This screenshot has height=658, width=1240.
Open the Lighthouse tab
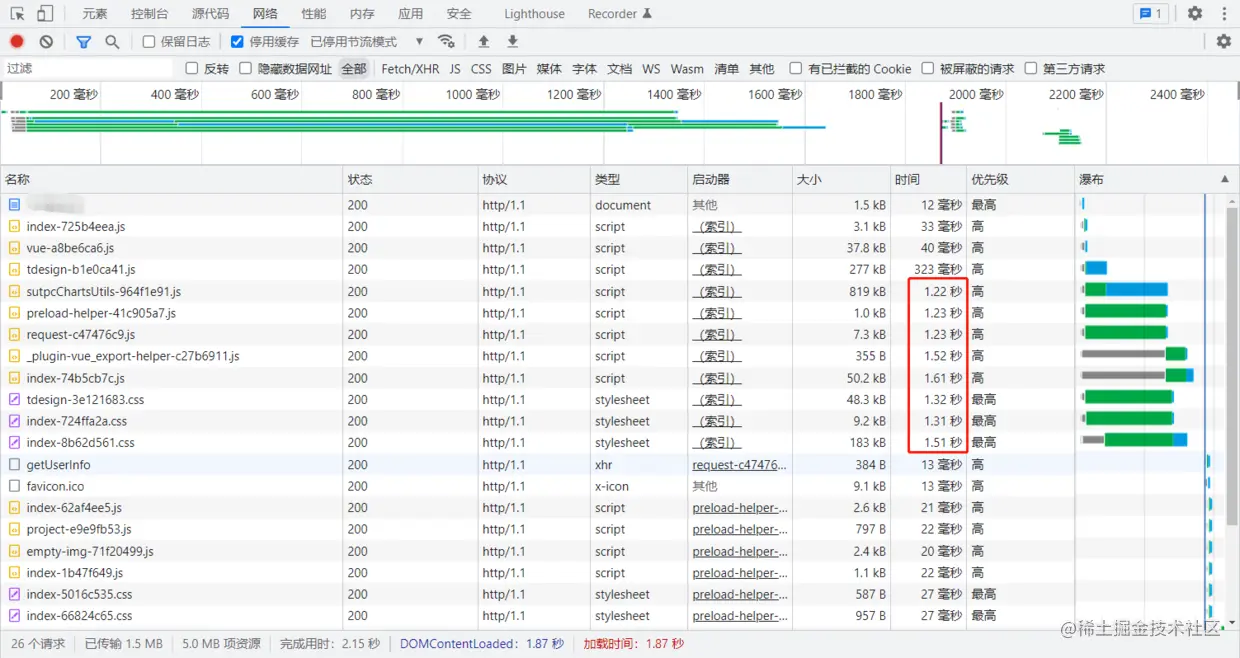pos(534,14)
